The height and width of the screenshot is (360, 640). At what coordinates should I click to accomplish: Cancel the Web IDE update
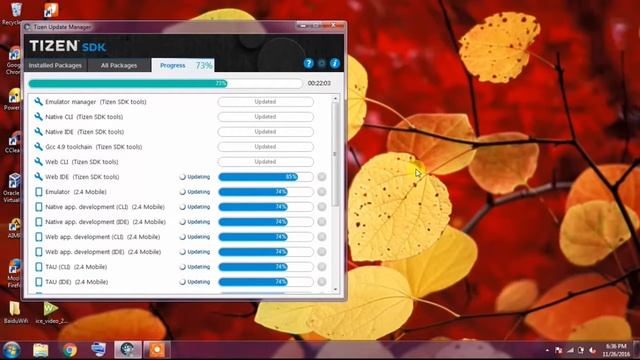coord(322,177)
